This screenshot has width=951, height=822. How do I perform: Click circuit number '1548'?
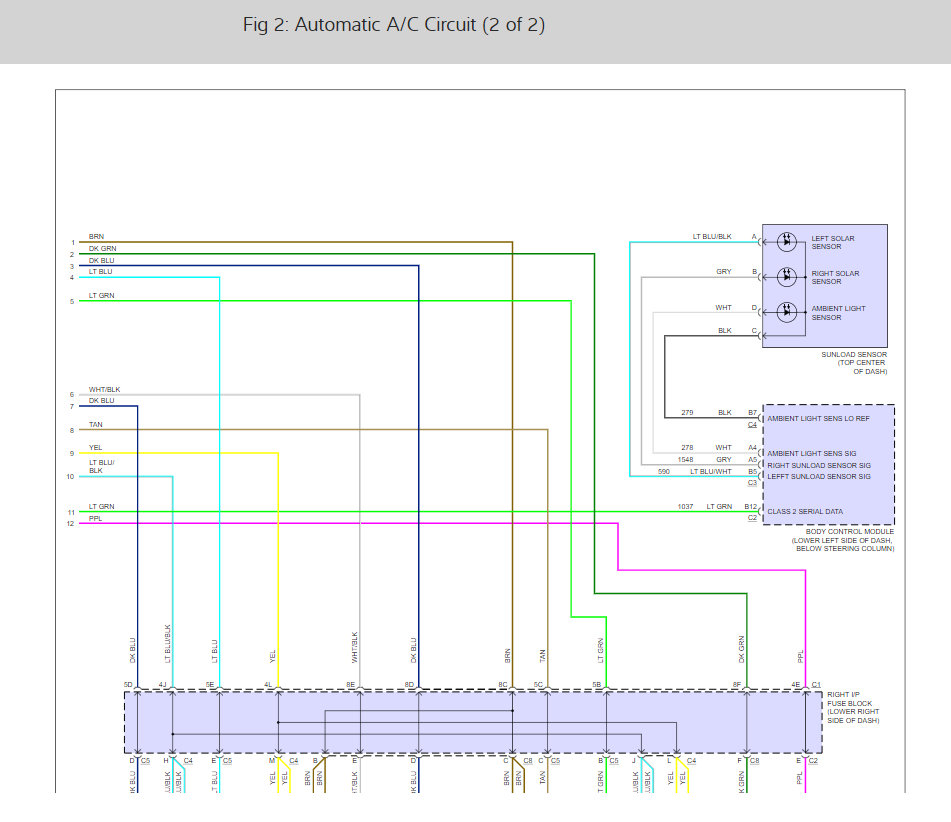(x=685, y=459)
